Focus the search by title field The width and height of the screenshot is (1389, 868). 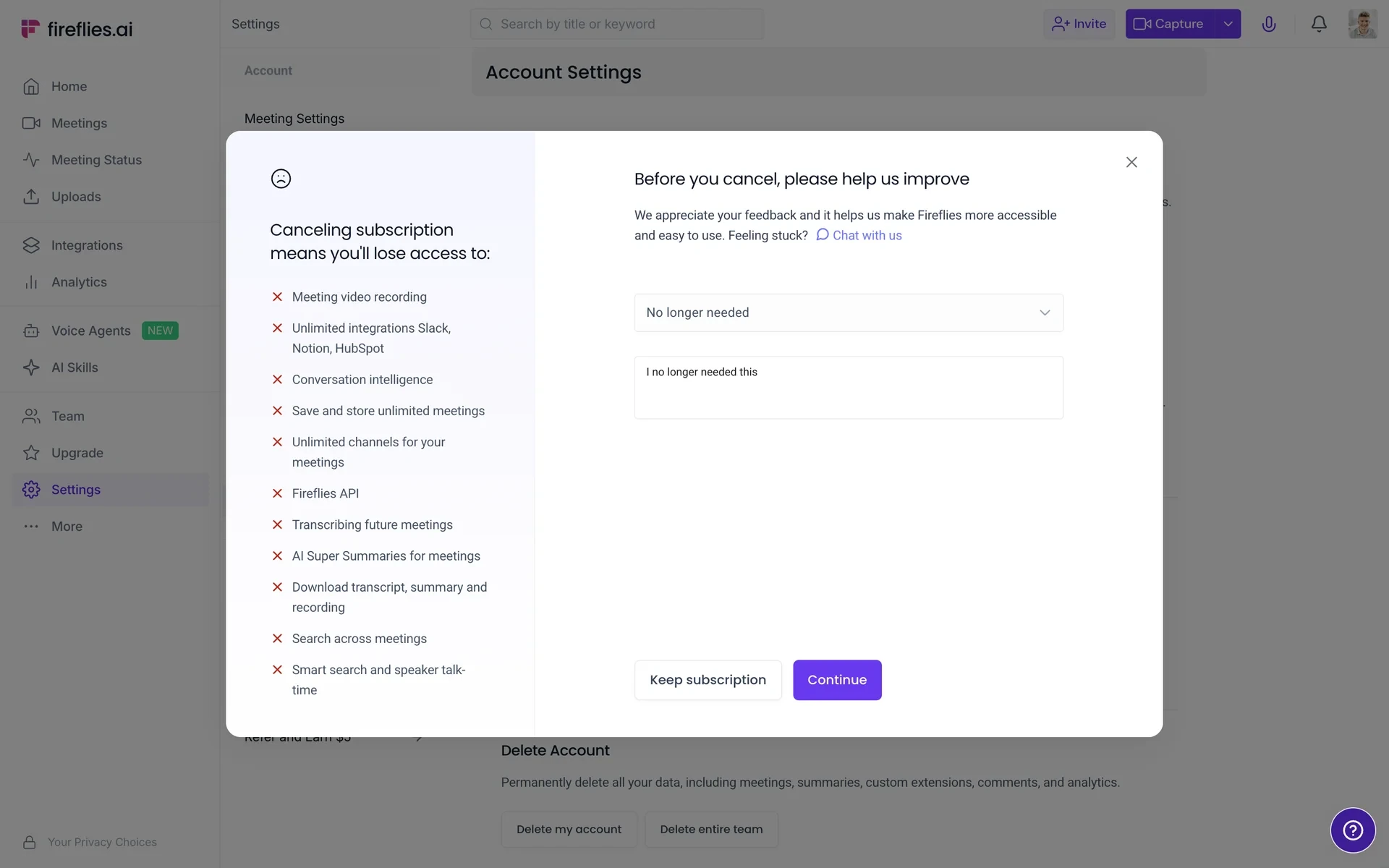point(616,24)
